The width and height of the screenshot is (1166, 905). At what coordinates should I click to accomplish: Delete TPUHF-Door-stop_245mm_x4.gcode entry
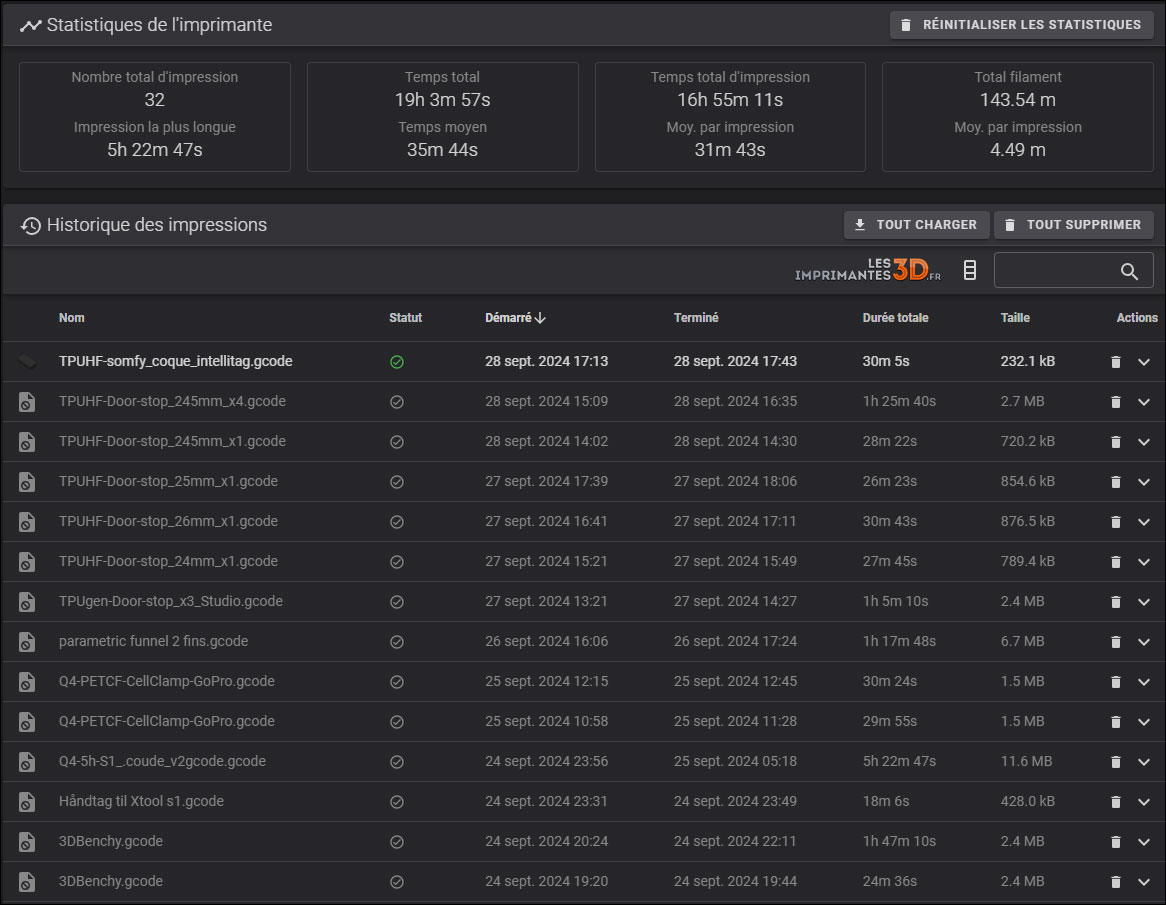pyautogui.click(x=1115, y=402)
